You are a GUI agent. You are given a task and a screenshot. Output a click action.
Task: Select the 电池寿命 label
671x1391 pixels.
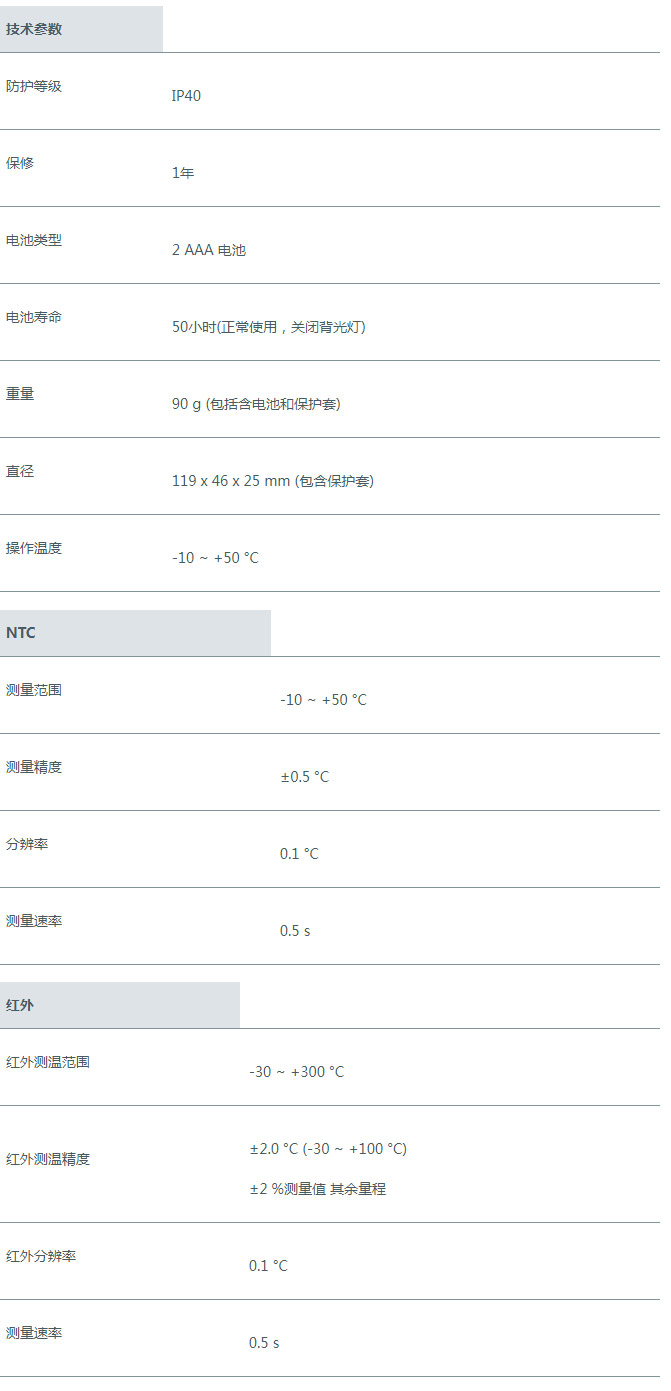click(x=34, y=317)
